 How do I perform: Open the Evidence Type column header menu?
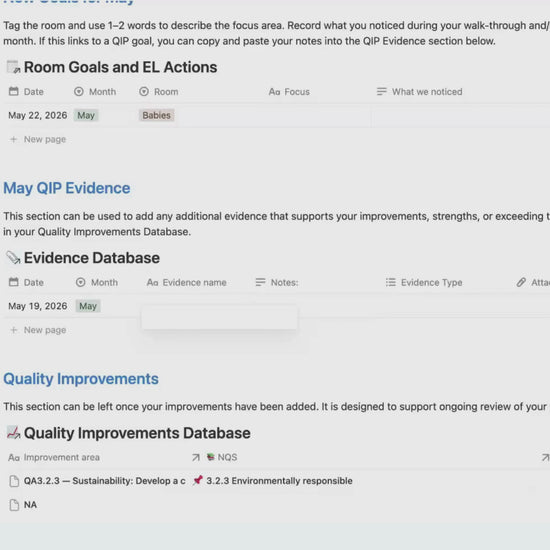tap(424, 282)
